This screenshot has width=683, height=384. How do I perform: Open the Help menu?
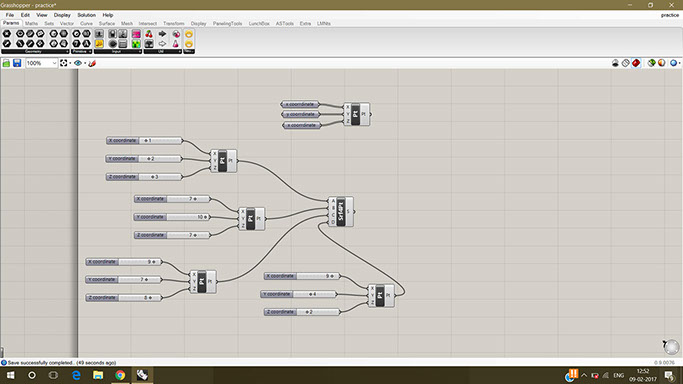point(108,15)
